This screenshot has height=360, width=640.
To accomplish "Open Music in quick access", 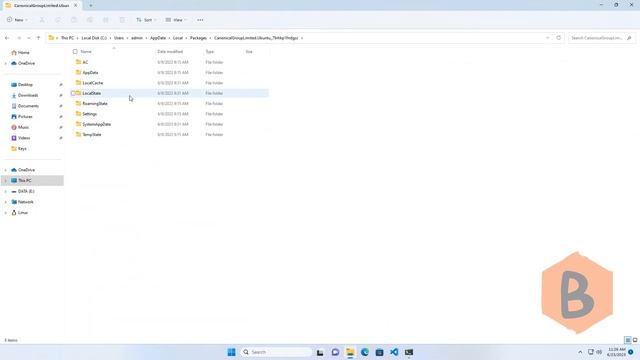I will (x=23, y=127).
